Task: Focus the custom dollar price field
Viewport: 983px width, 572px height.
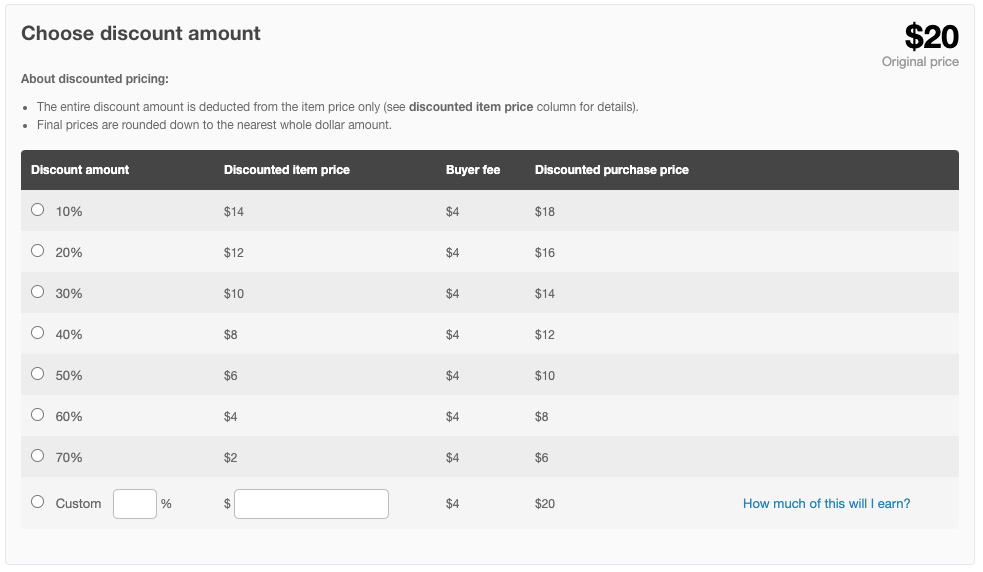Action: click(311, 504)
